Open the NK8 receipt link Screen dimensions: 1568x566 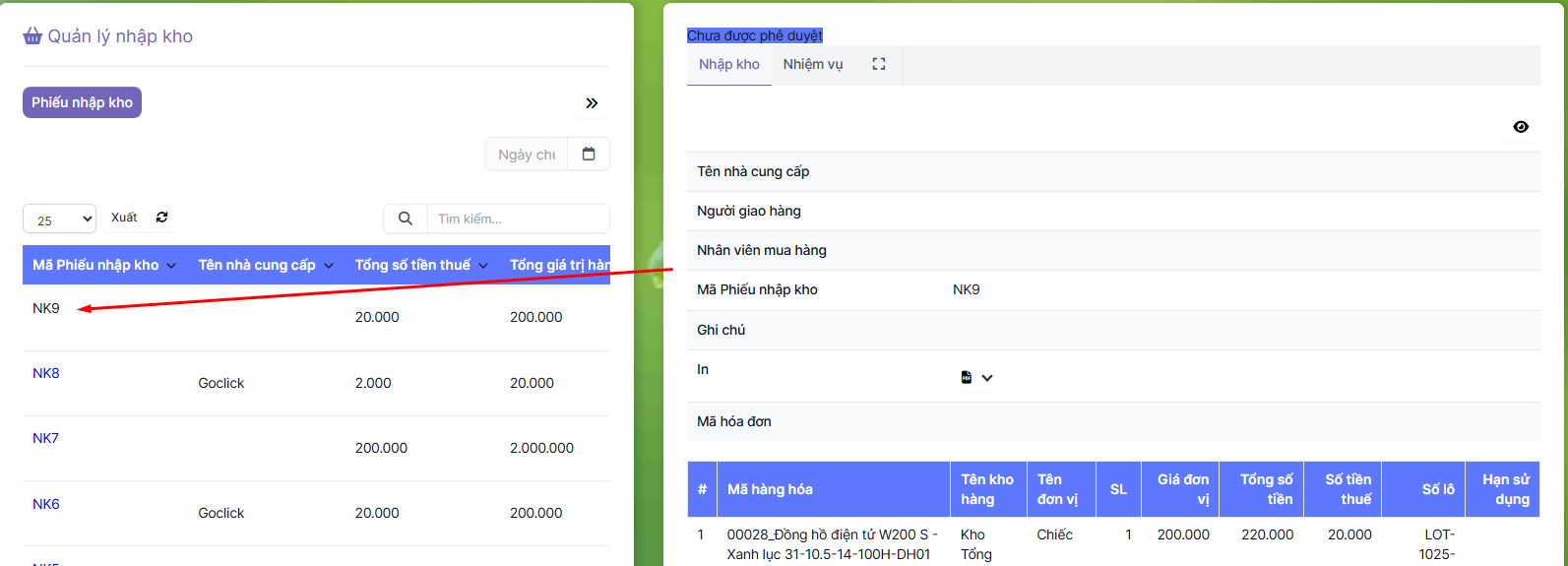coord(46,373)
